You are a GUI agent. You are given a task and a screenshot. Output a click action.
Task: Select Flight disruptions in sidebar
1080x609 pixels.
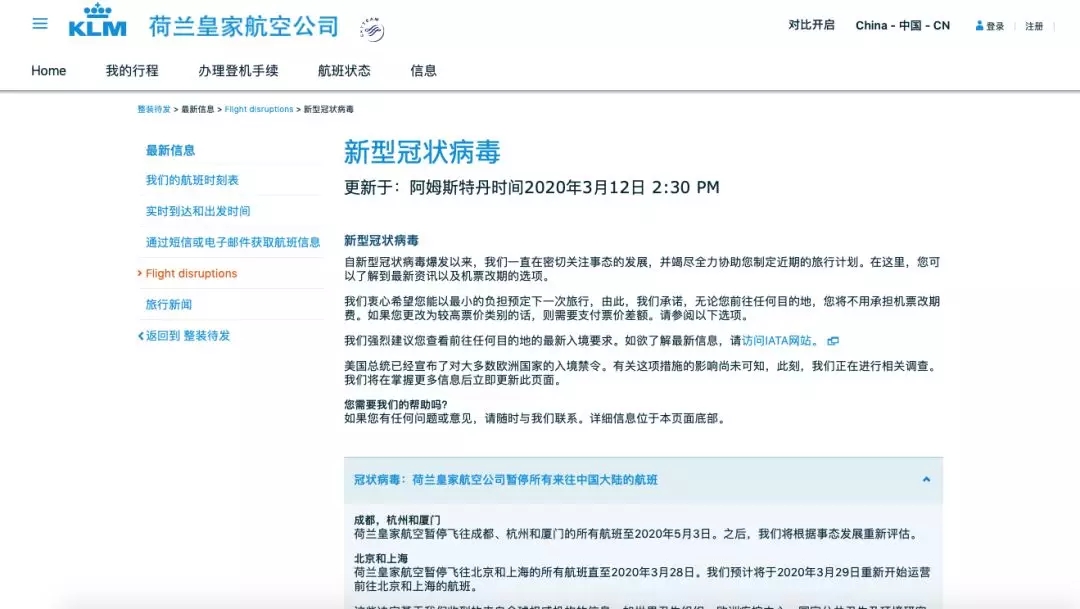191,273
